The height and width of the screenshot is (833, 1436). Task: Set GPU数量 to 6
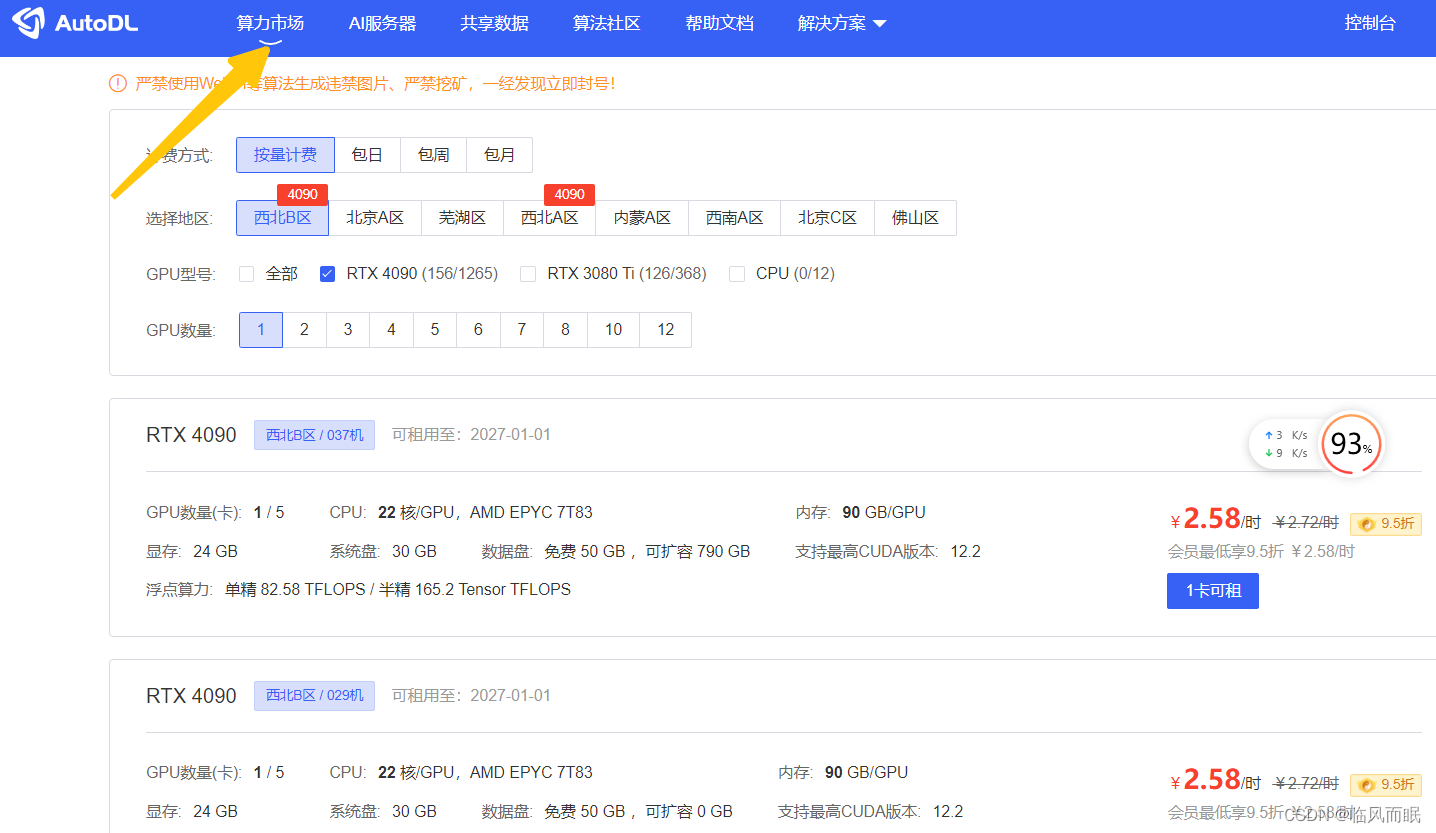[x=478, y=330]
